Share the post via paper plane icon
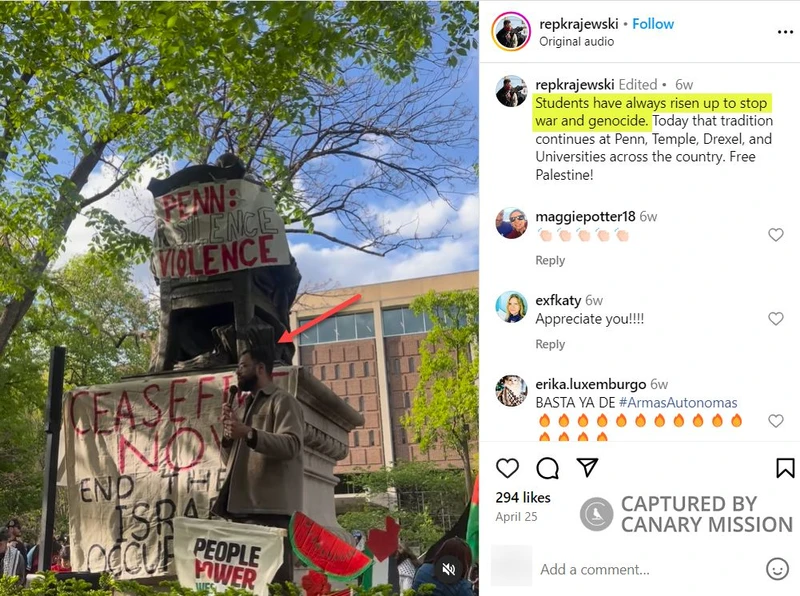Viewport: 800px width, 596px height. (587, 467)
